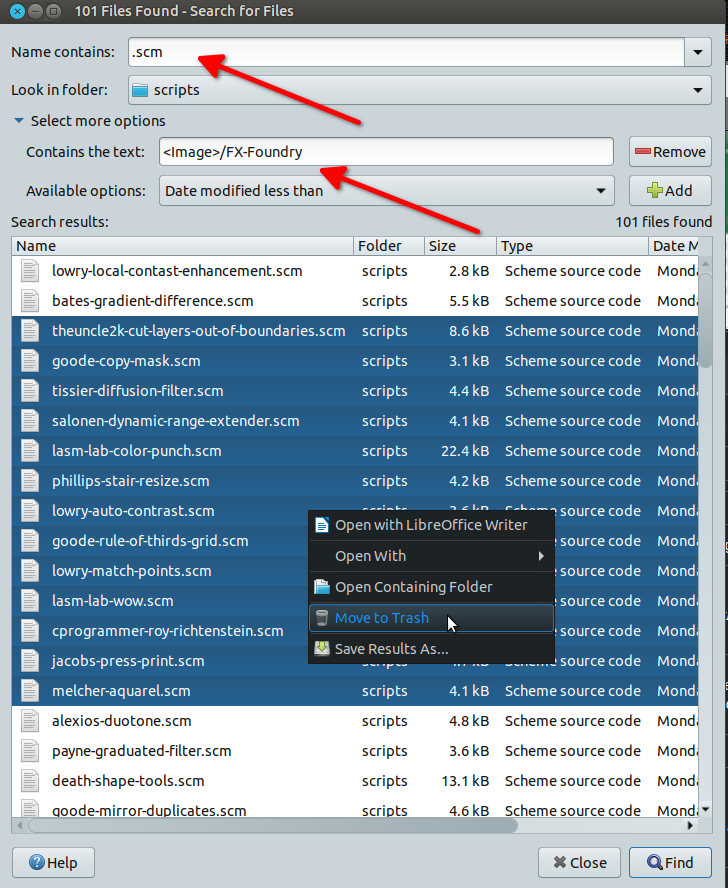728x888 pixels.
Task: Click file icon beside payne-graduated-filter.scm
Action: 30,751
